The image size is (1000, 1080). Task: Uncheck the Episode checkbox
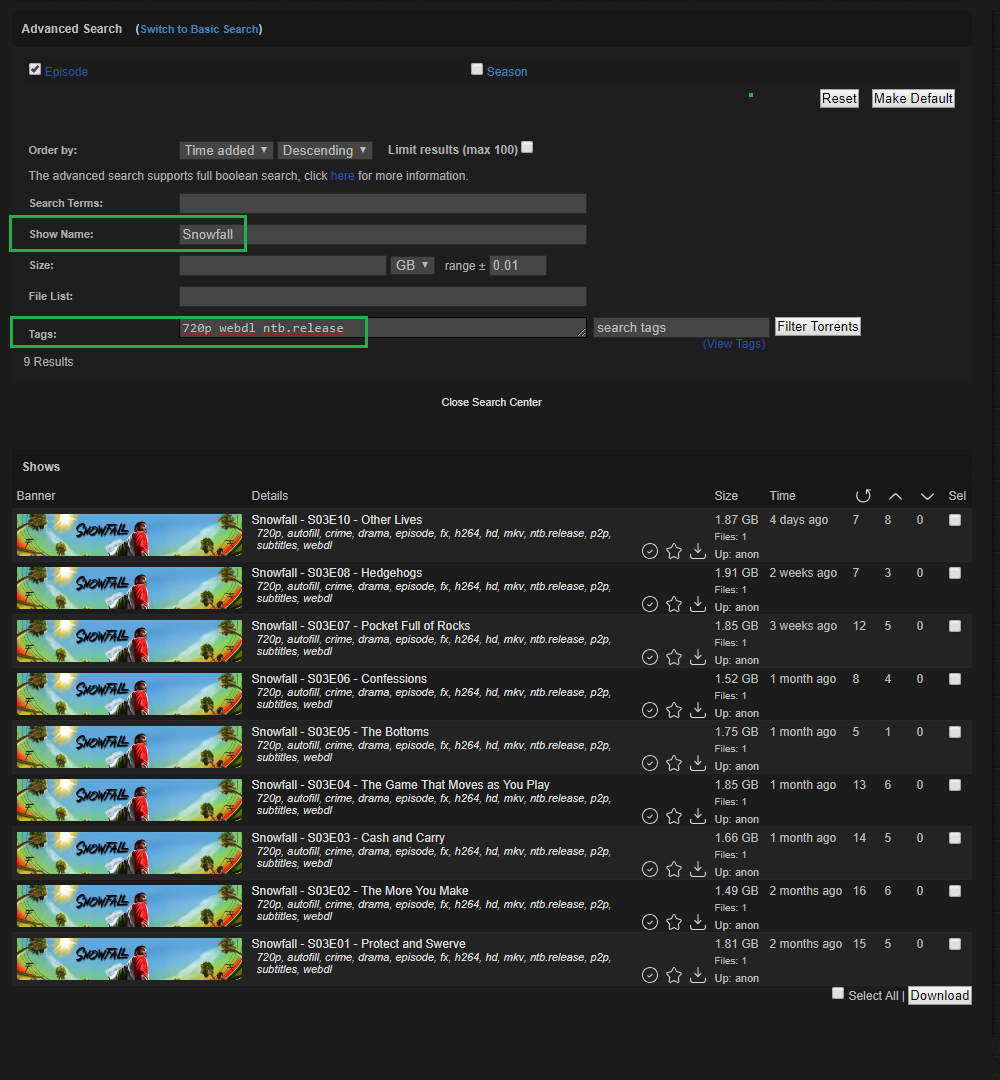coord(35,69)
